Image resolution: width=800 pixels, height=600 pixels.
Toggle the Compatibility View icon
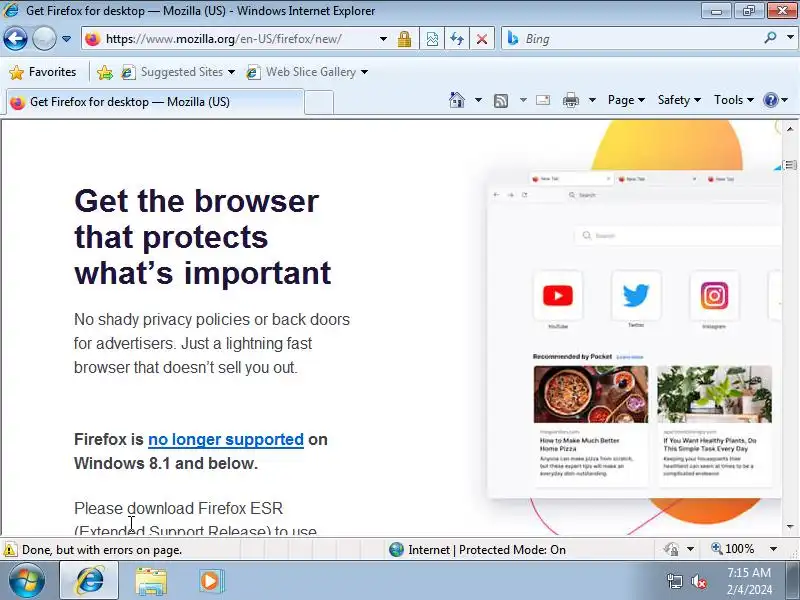pos(432,39)
